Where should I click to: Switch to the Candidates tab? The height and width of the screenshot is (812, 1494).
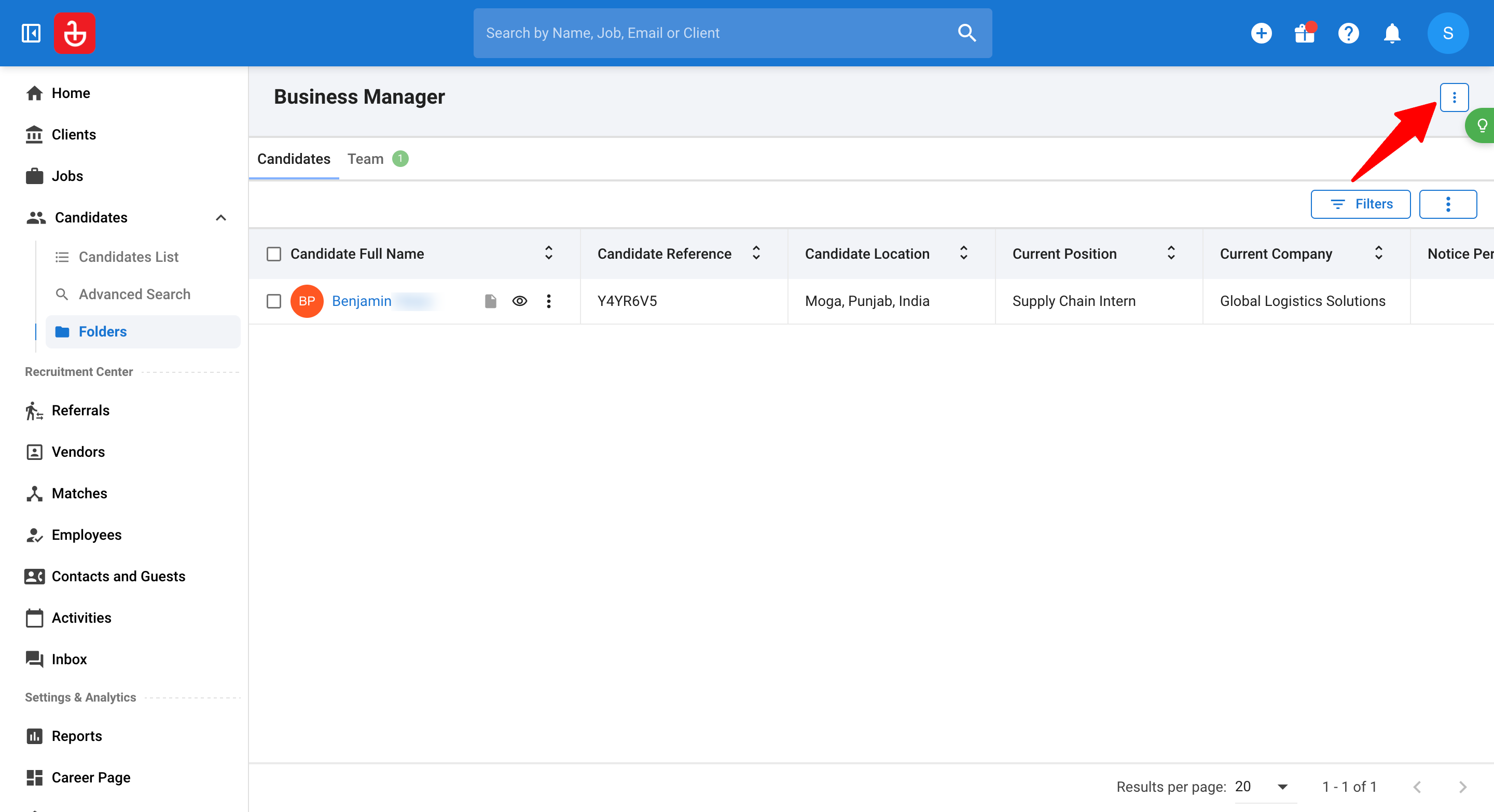click(294, 159)
